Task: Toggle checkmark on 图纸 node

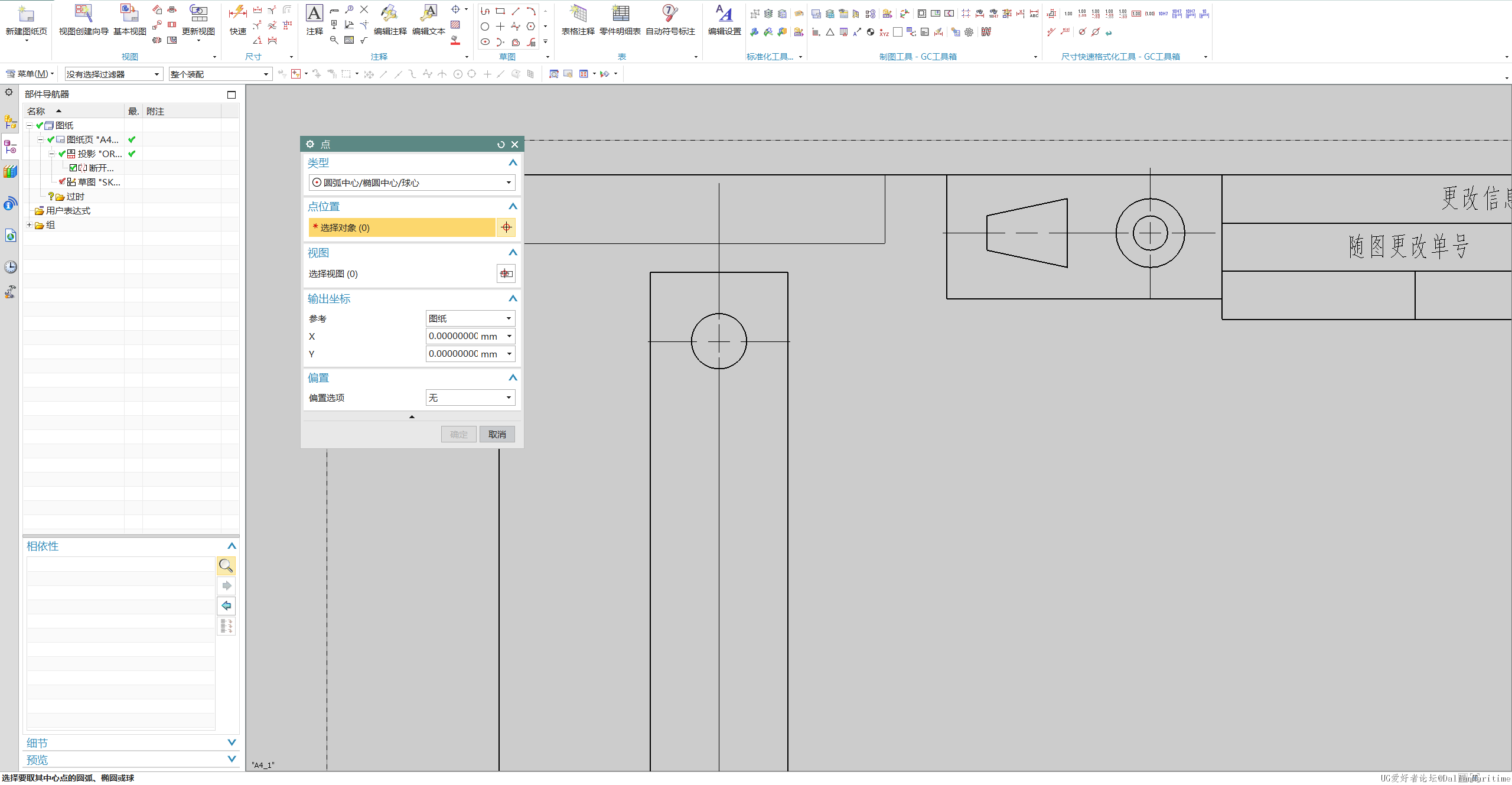Action: (39, 125)
